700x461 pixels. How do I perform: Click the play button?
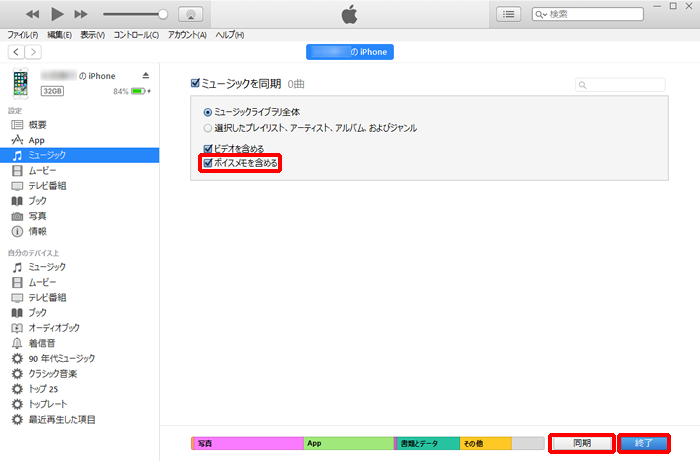57,14
